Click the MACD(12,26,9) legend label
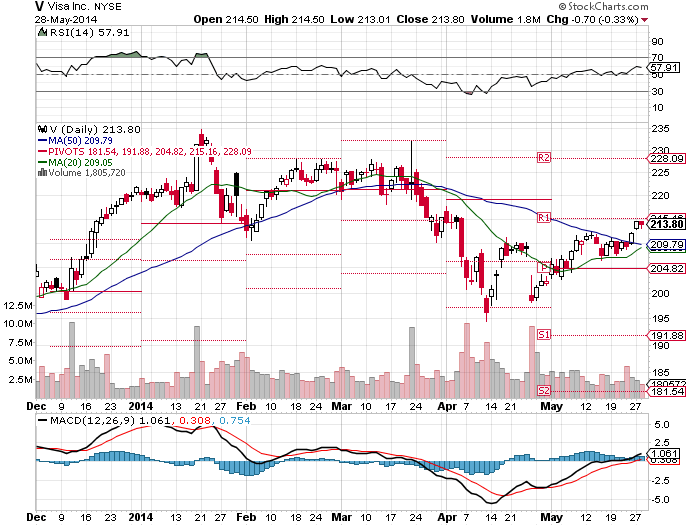Screen dimensions: 691x527 coord(93,420)
